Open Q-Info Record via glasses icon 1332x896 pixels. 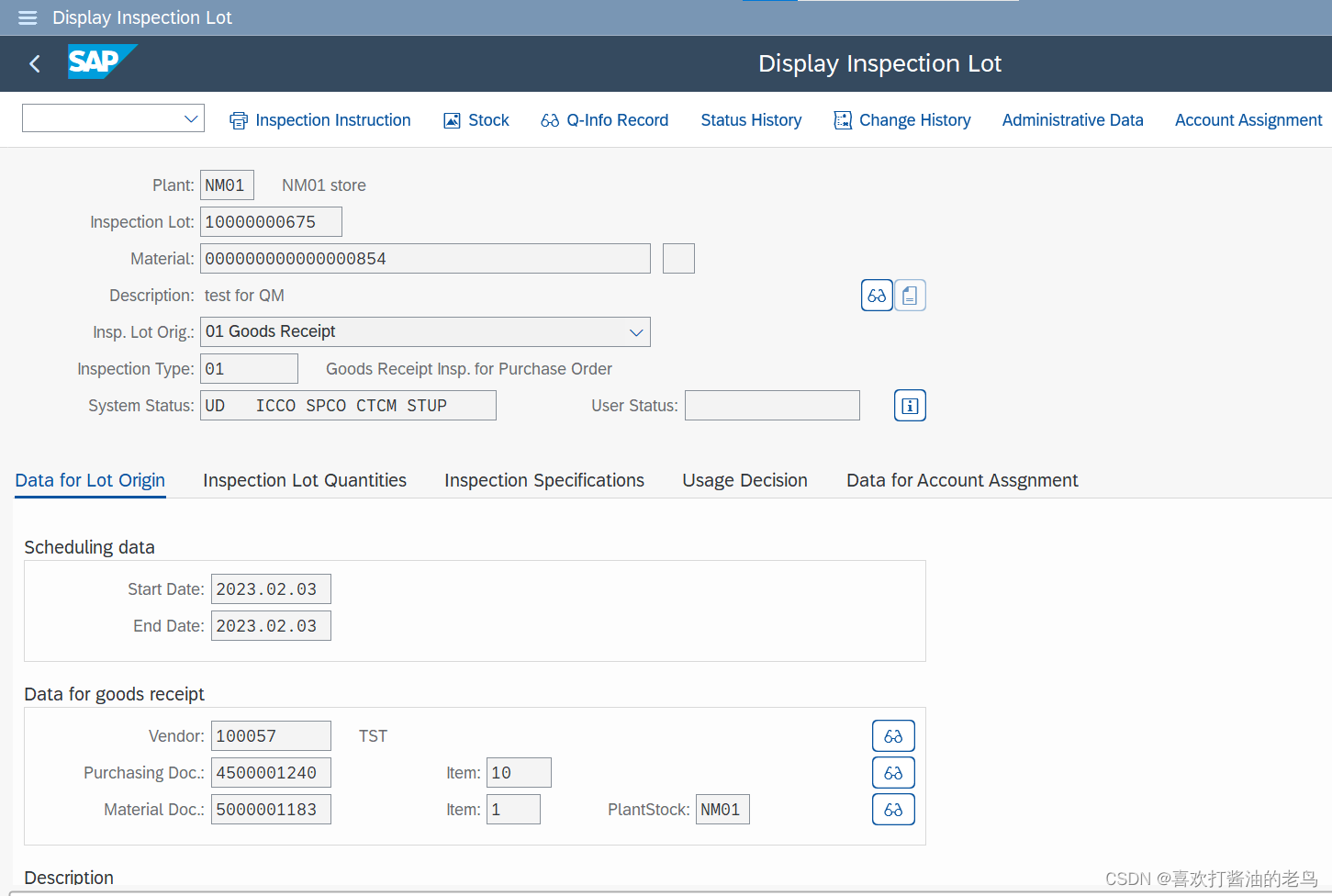549,119
